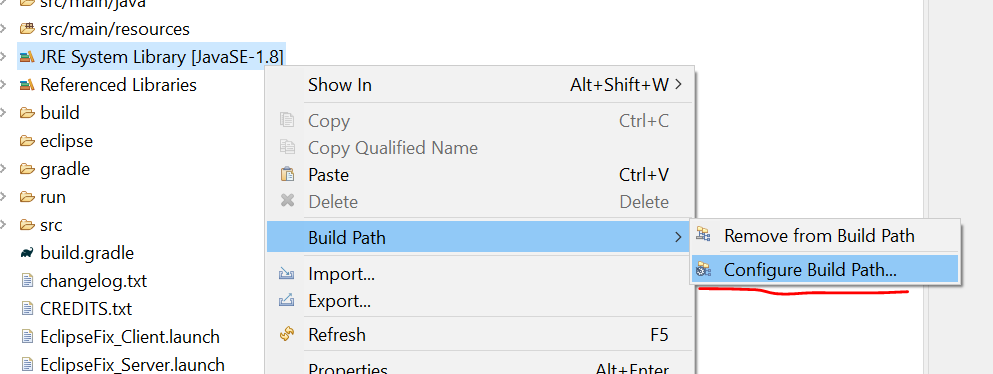
Task: Open the Show In submenu
Action: coord(481,85)
